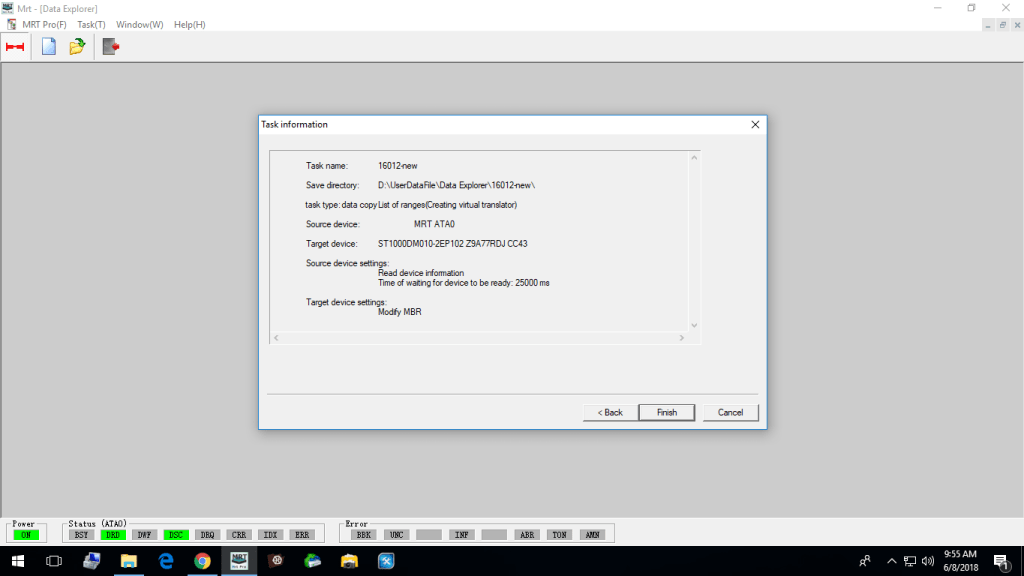1024x576 pixels.
Task: Click the blank document toolbar icon
Action: 48,46
